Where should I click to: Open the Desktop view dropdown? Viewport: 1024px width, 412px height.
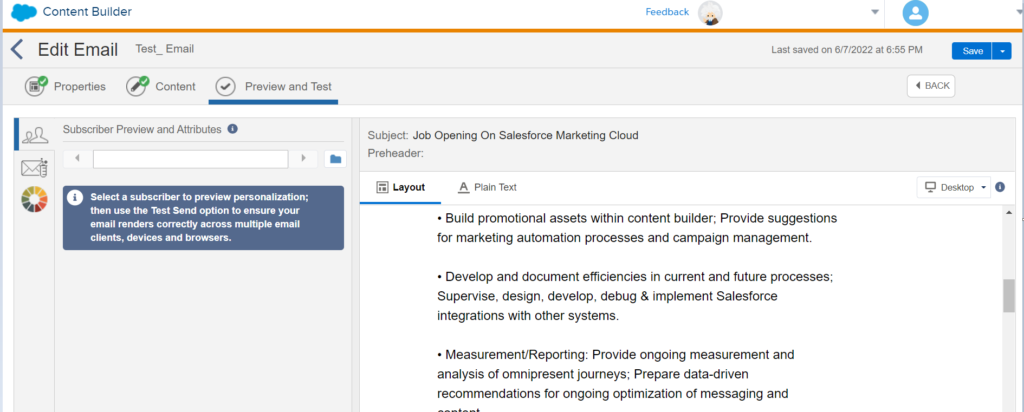pos(954,187)
